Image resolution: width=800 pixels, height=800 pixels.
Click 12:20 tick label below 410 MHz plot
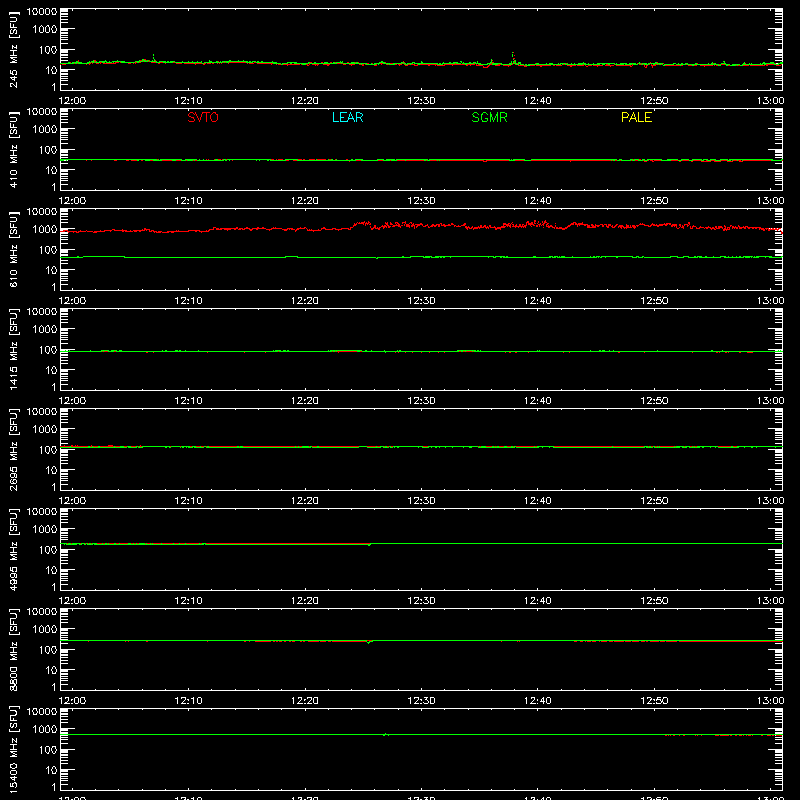[305, 201]
